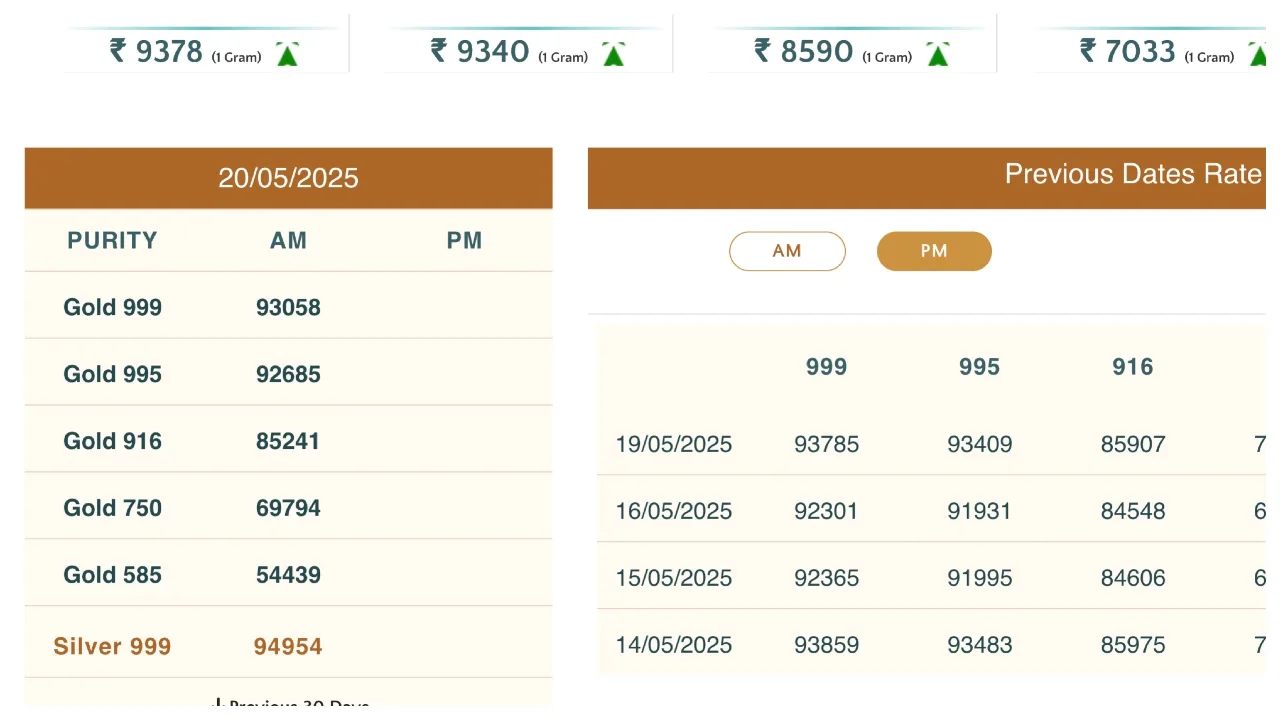Click the 916 column heading in previous rates
The width and height of the screenshot is (1280, 720).
(x=1132, y=367)
